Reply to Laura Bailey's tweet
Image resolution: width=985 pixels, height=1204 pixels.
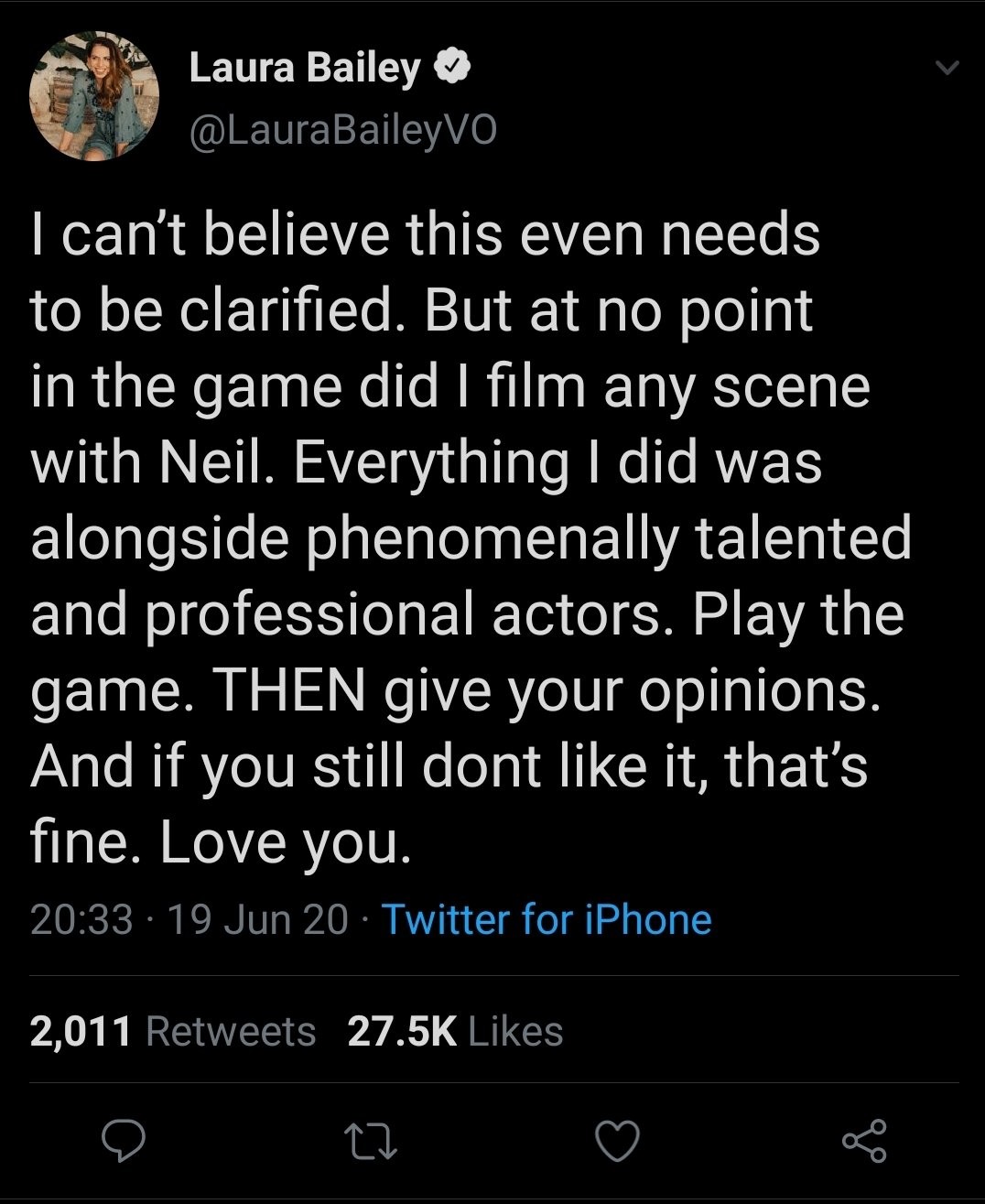tap(125, 1141)
